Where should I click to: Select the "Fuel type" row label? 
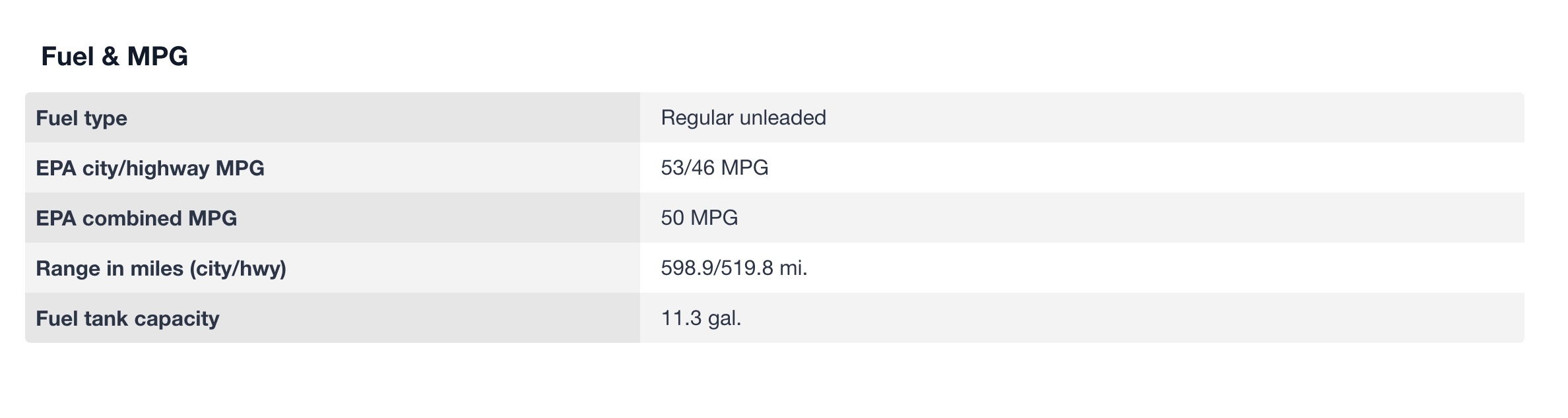click(x=81, y=118)
